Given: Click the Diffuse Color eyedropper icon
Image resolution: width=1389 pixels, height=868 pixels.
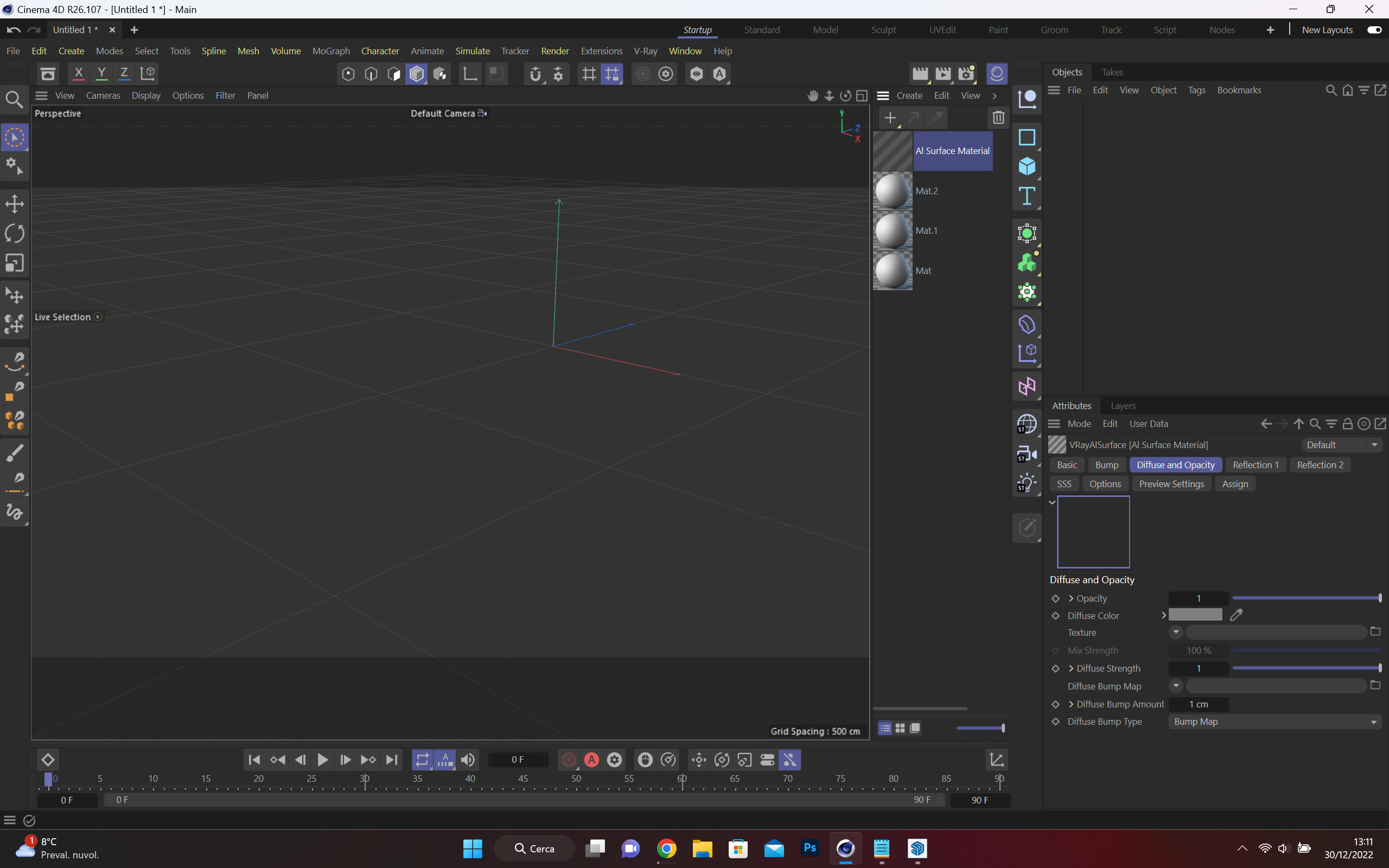Looking at the screenshot, I should pyautogui.click(x=1237, y=615).
